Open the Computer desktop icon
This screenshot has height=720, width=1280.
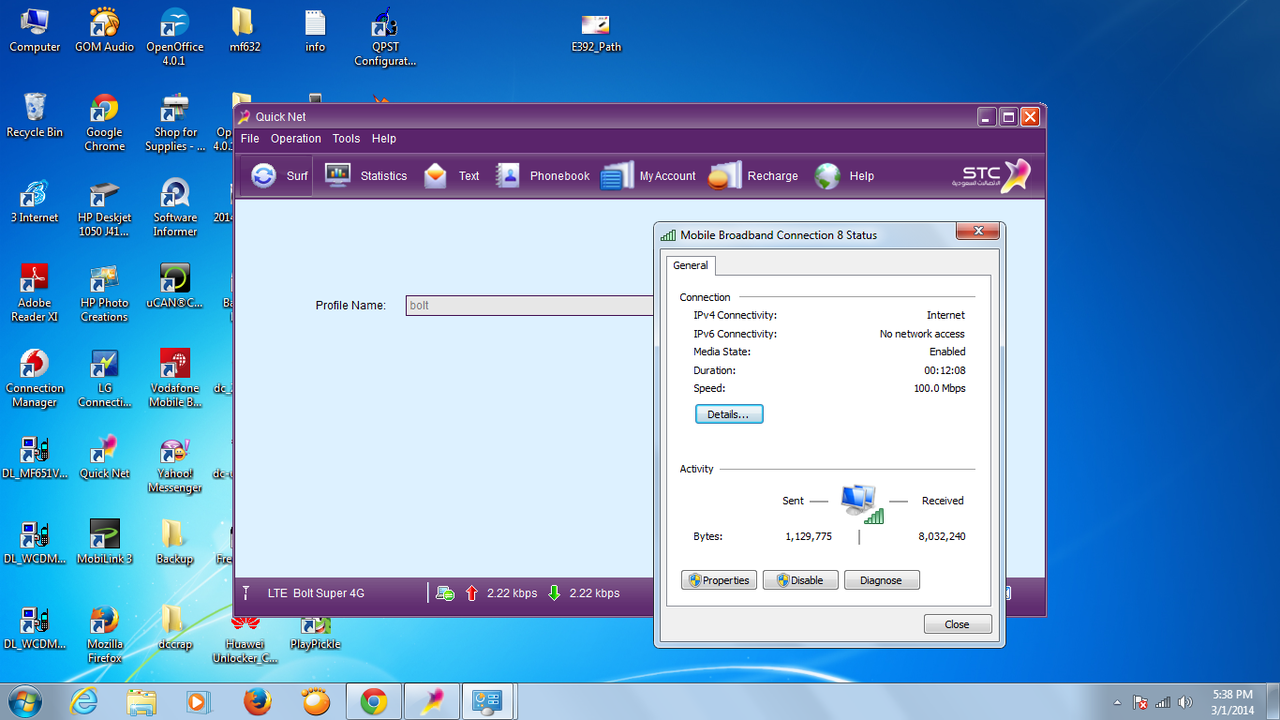[x=35, y=30]
